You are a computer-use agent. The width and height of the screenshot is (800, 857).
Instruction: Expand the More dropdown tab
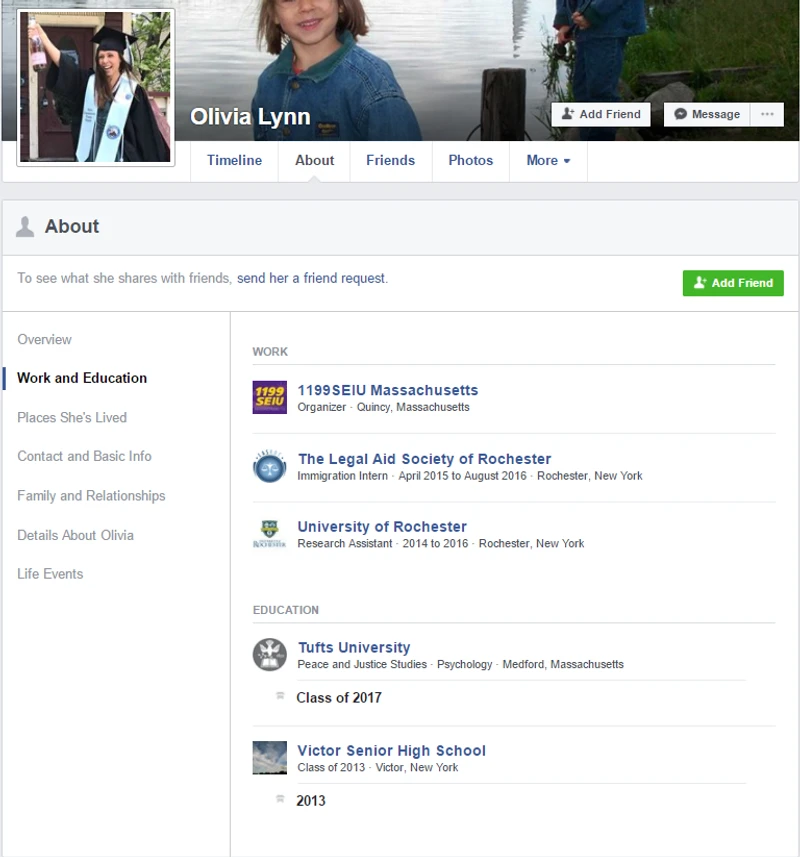[548, 160]
